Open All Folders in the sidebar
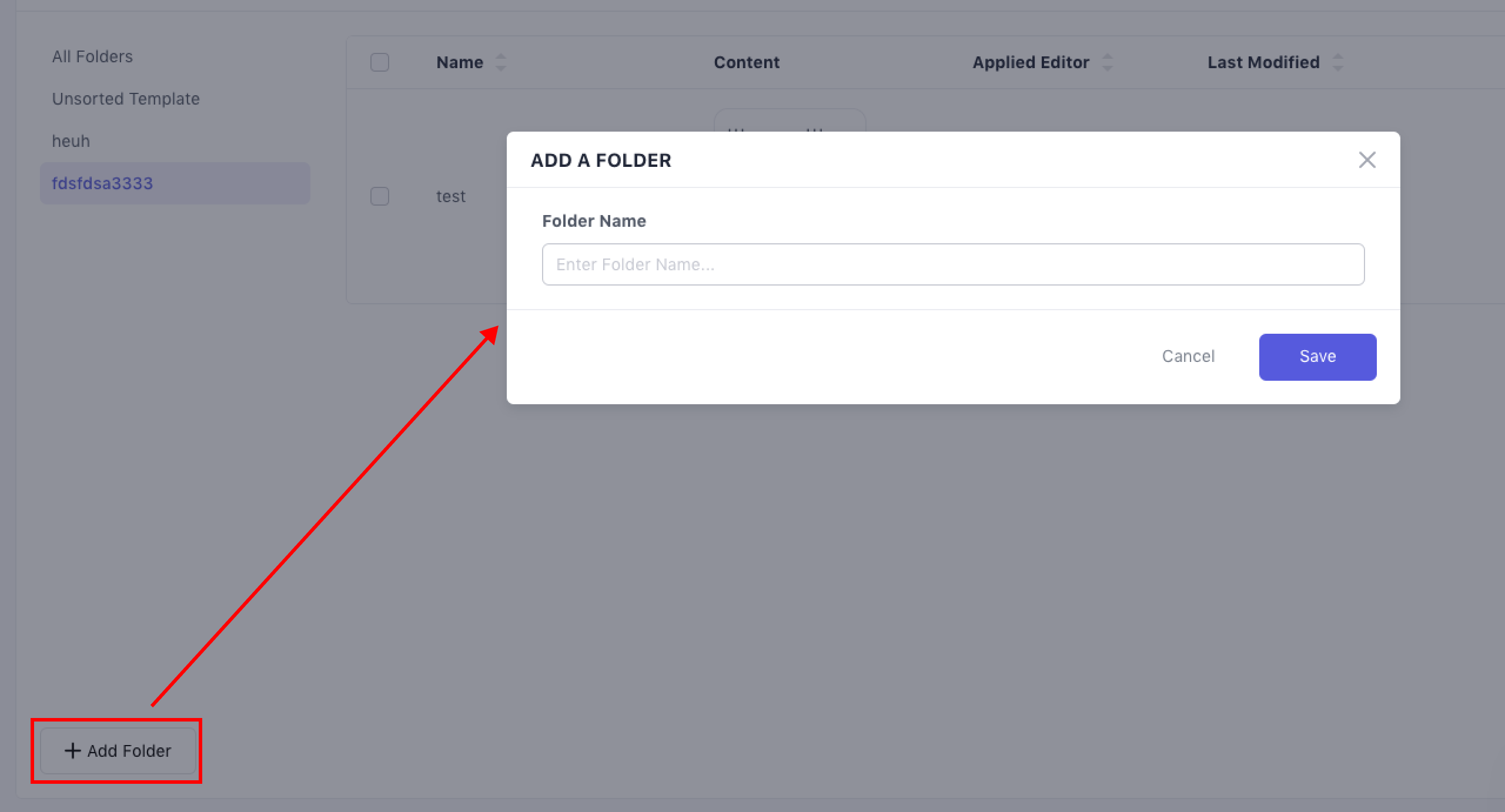This screenshot has height=812, width=1505. click(x=92, y=56)
